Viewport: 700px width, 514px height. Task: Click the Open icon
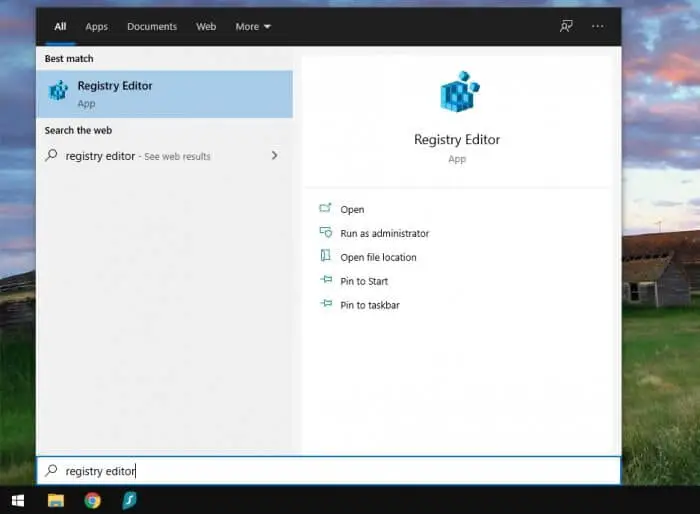click(x=325, y=208)
